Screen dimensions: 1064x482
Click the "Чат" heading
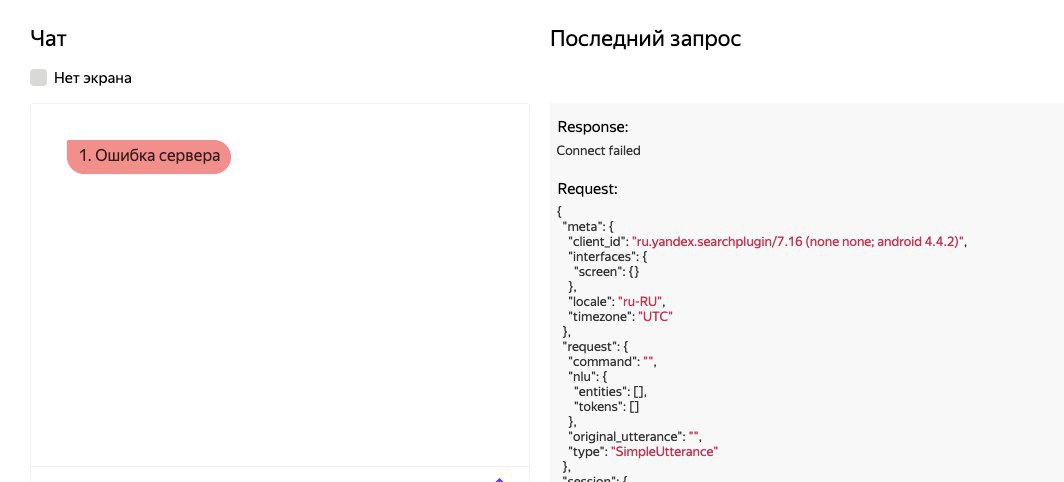click(x=48, y=39)
